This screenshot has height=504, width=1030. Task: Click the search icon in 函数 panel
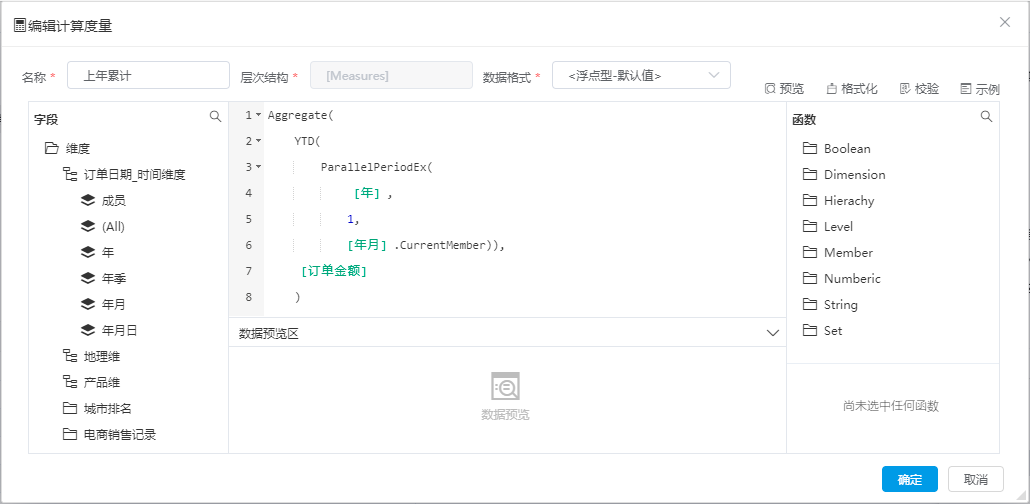986,116
